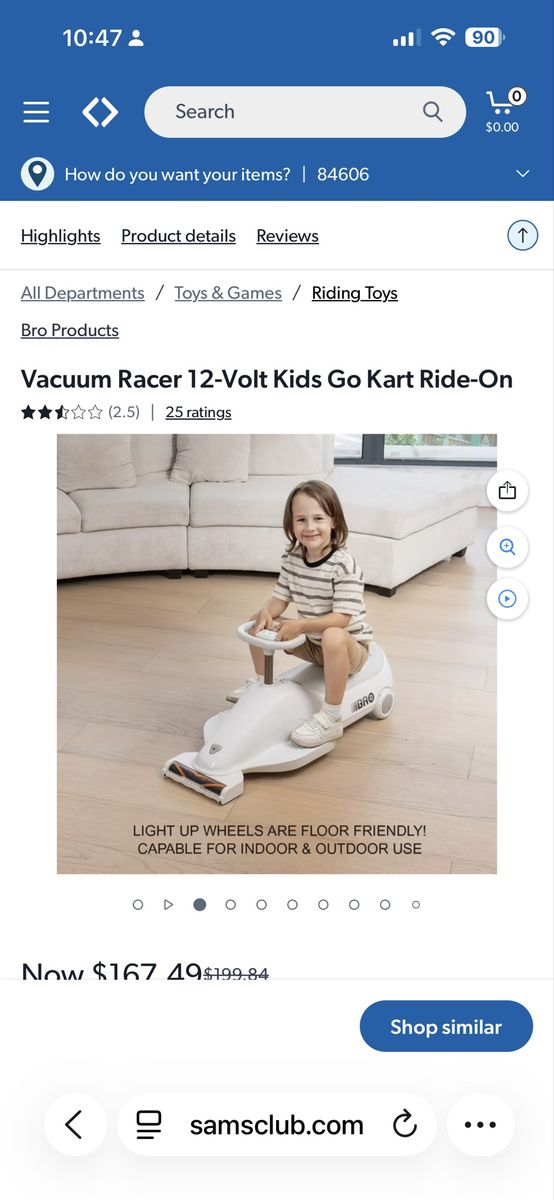This screenshot has height=1200, width=554.
Task: Tap the scroll-to-top arrow button
Action: 522,236
